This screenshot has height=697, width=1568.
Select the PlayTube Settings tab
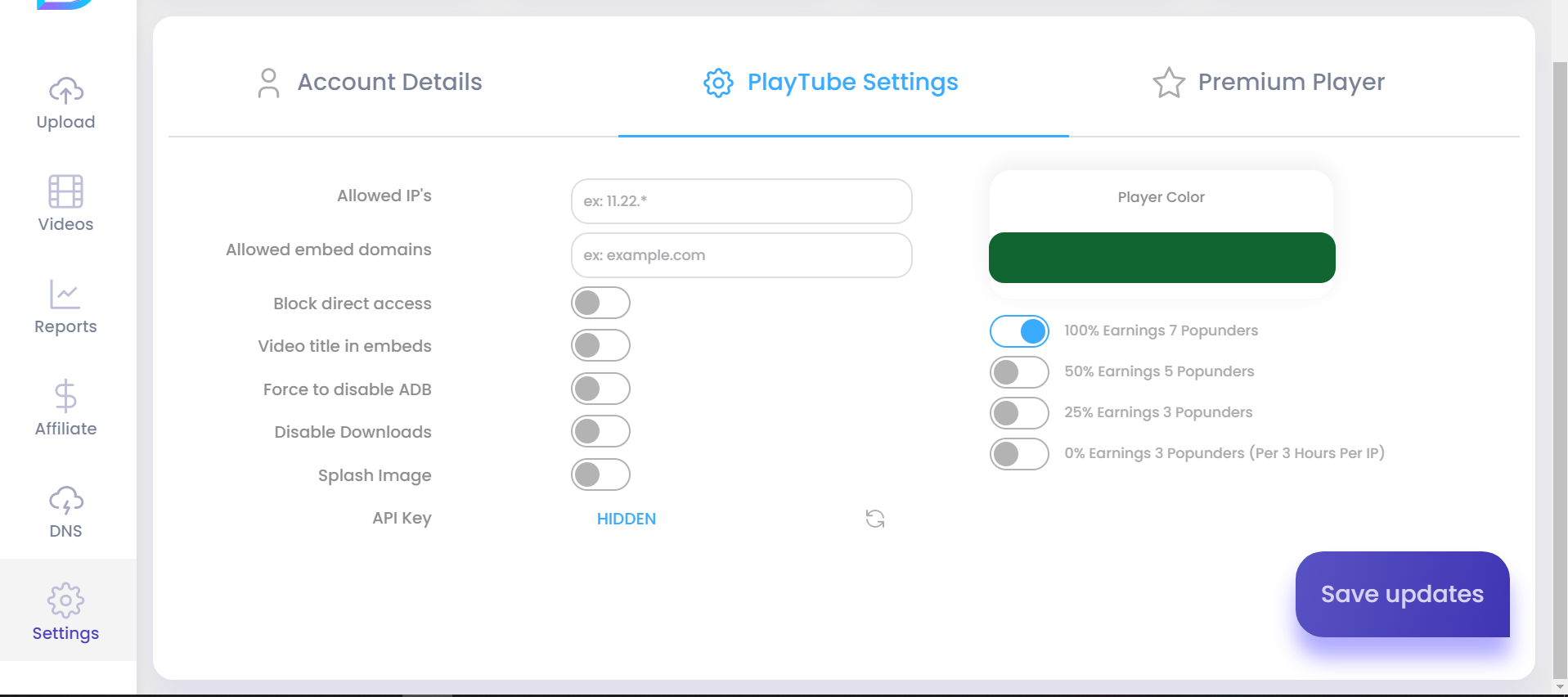pyautogui.click(x=831, y=83)
